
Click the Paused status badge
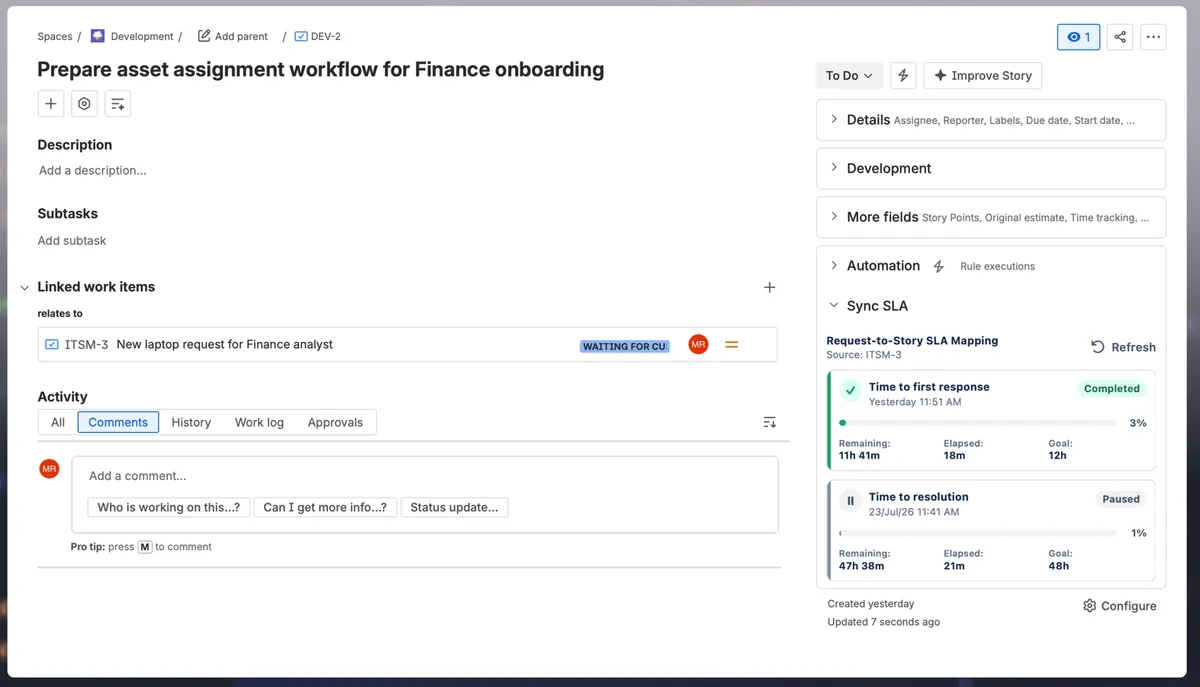pos(1121,498)
